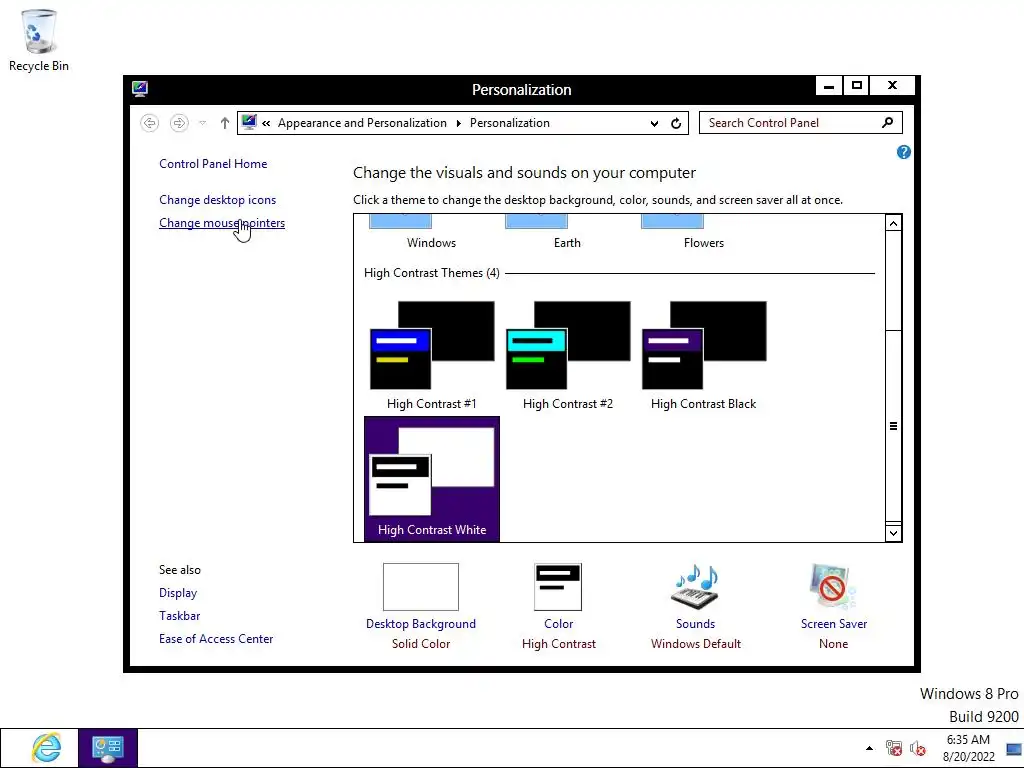1024x768 pixels.
Task: Open Change mouse pointers link
Action: coord(222,223)
